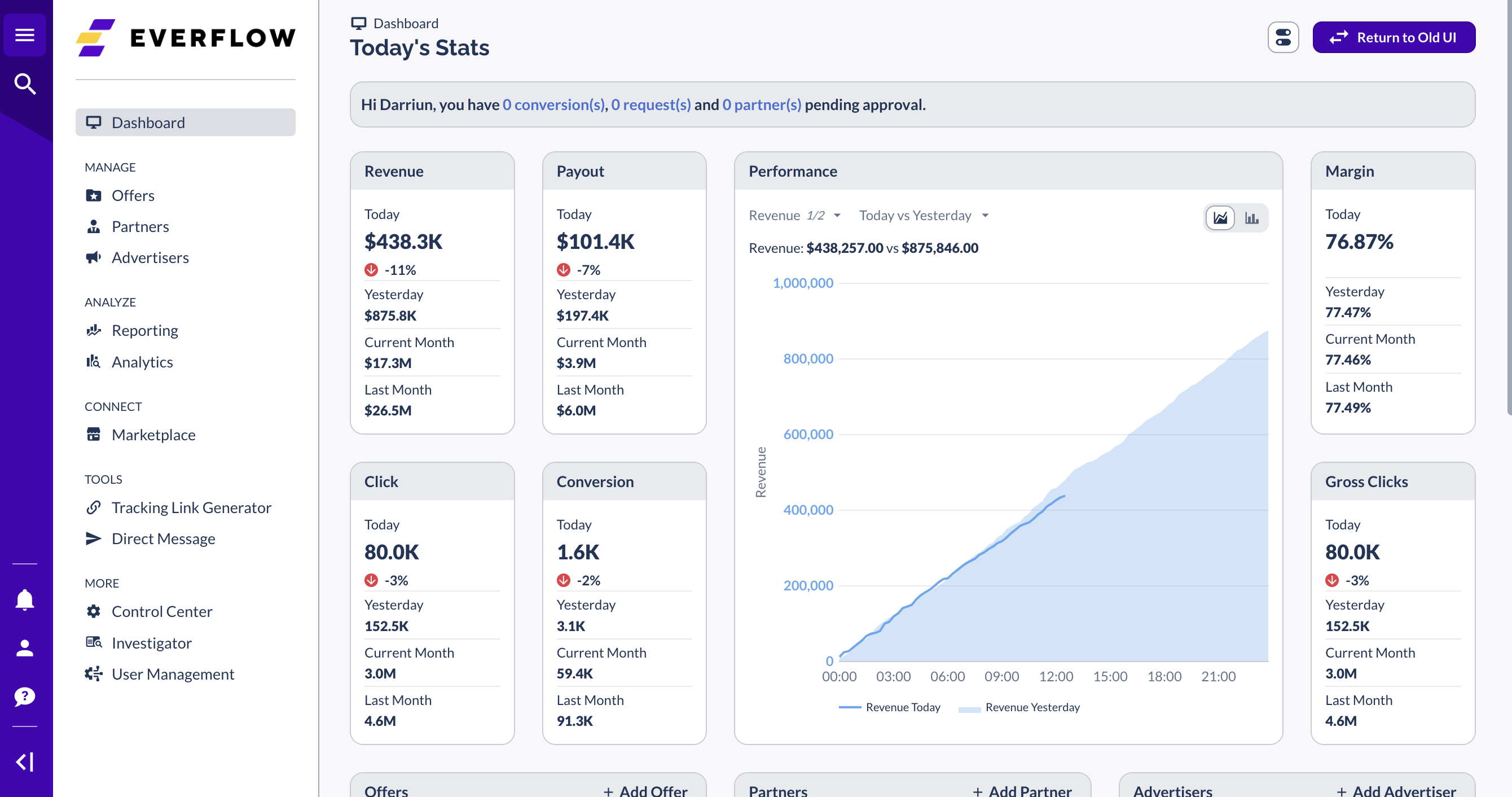Click the settings sliders icon top right
Viewport: 1512px width, 797px height.
[x=1285, y=37]
